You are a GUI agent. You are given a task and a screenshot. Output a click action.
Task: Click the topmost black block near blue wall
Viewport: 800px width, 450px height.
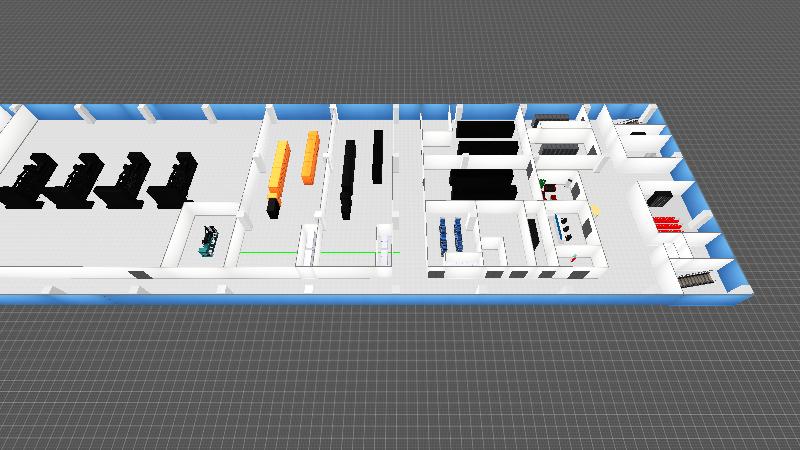486,129
